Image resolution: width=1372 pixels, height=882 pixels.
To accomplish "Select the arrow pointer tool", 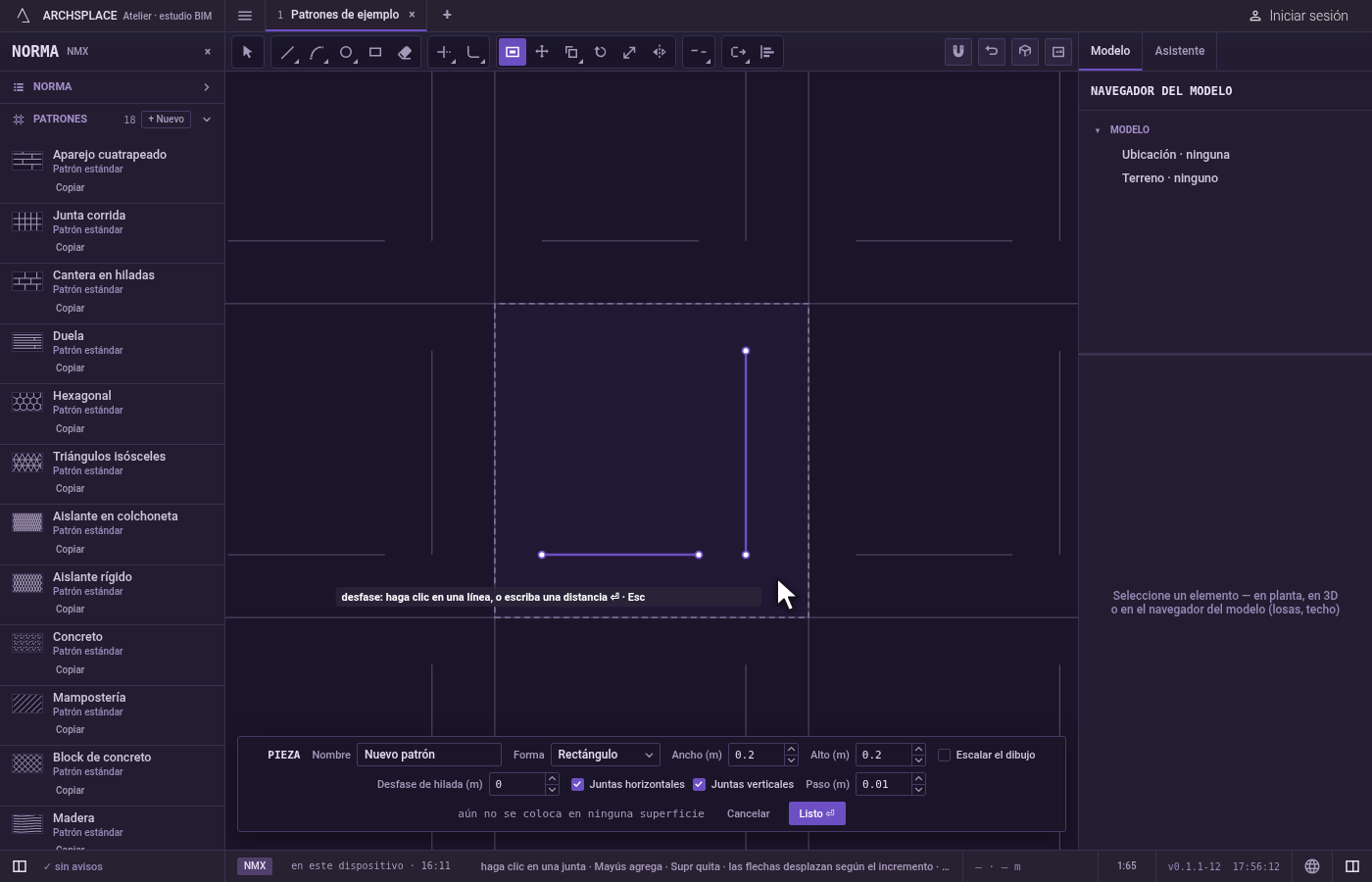I will (247, 52).
